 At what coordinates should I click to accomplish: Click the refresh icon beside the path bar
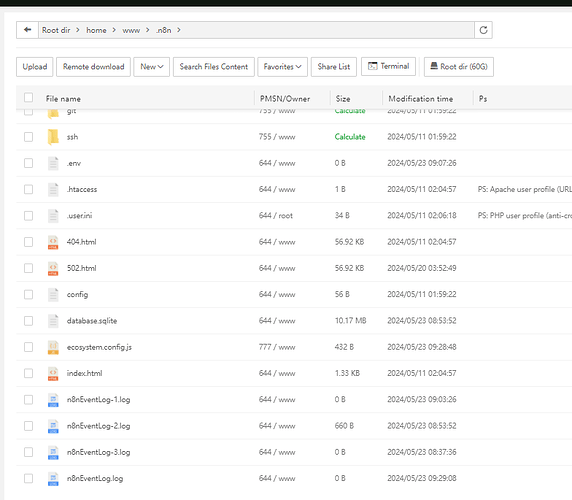pos(483,30)
